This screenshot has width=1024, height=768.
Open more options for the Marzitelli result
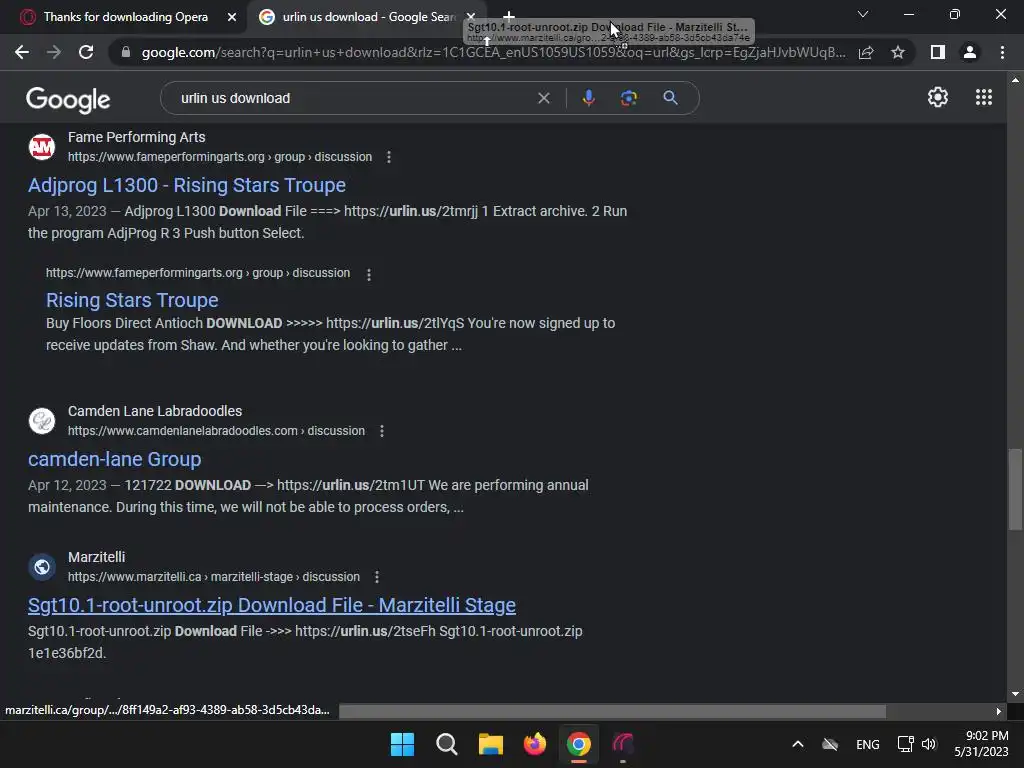377,577
